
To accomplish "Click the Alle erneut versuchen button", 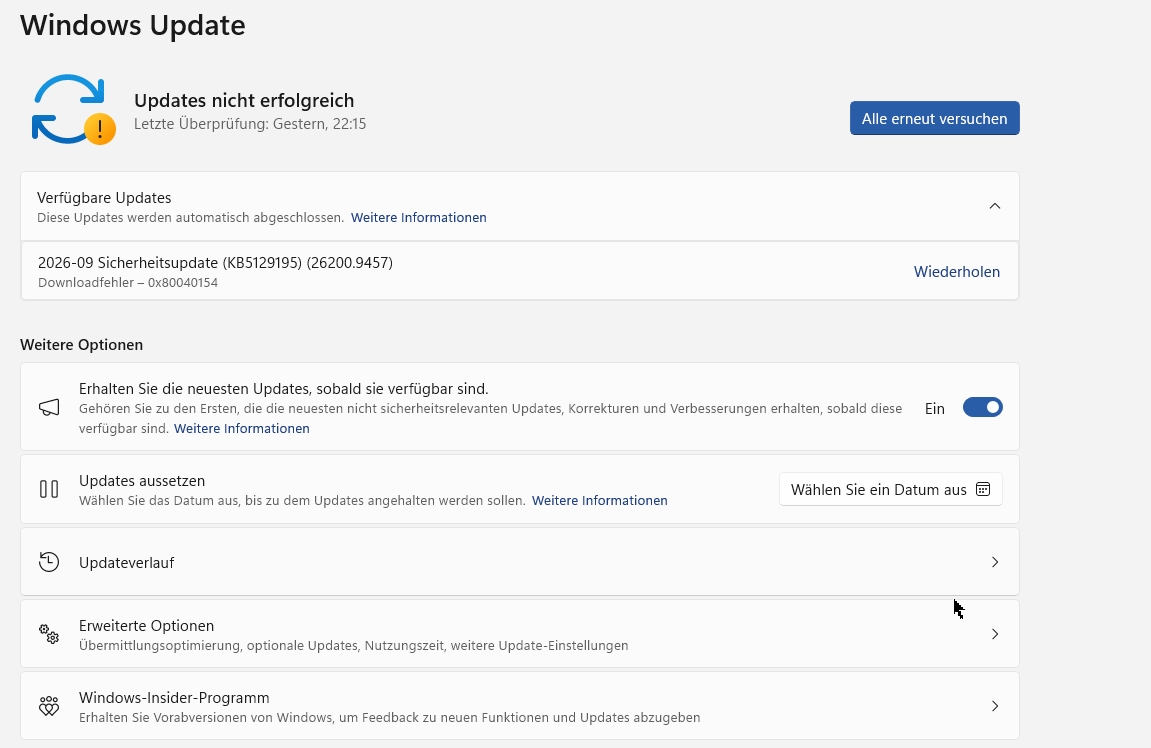I will pyautogui.click(x=934, y=118).
